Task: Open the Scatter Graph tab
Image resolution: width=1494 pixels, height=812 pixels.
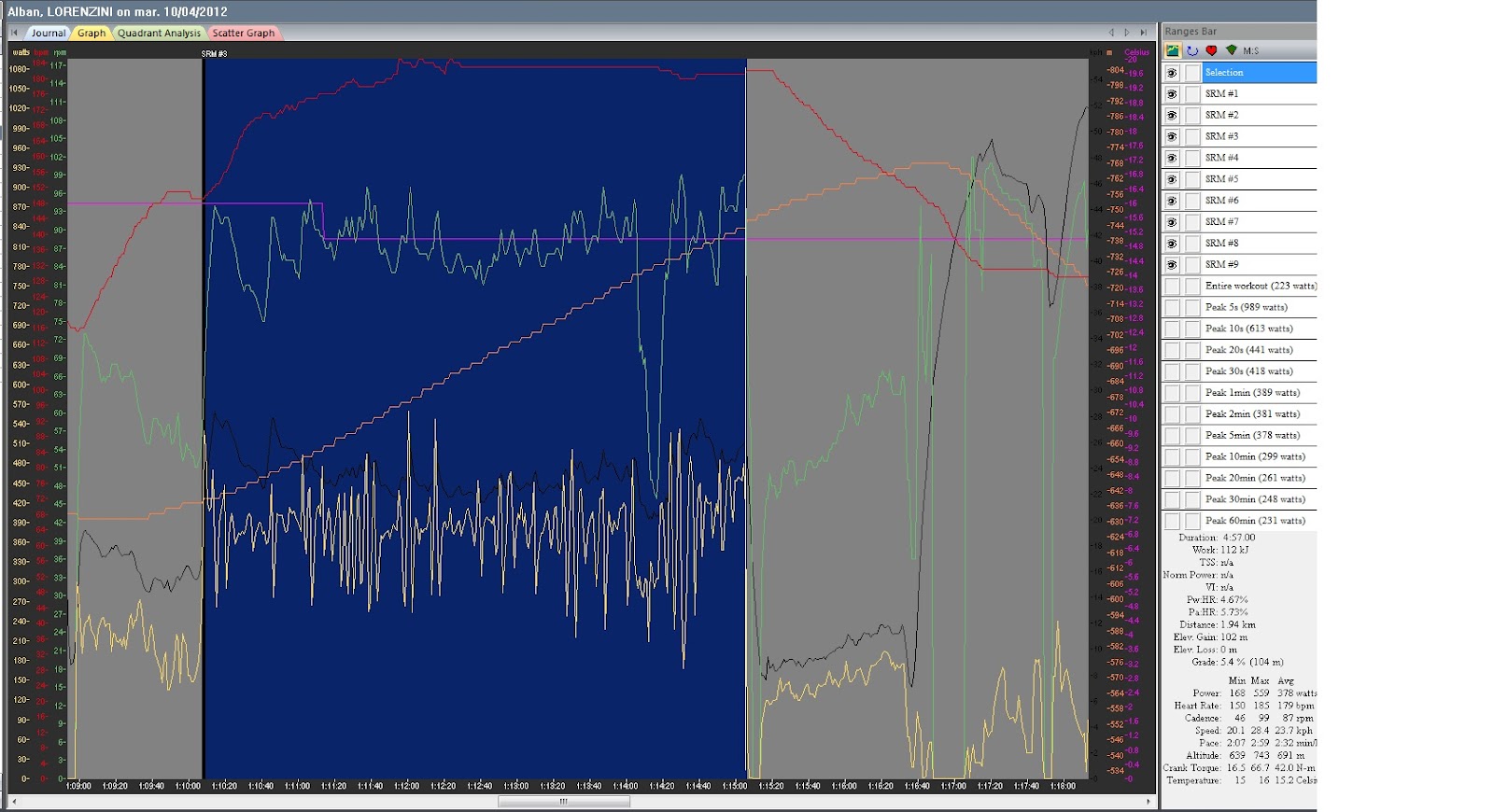Action: pyautogui.click(x=244, y=33)
